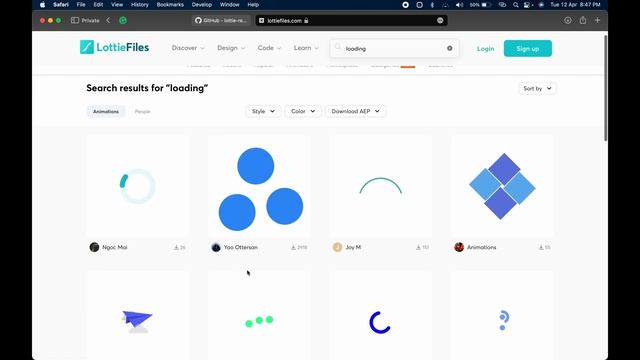Expand the Code dropdown

[269, 48]
